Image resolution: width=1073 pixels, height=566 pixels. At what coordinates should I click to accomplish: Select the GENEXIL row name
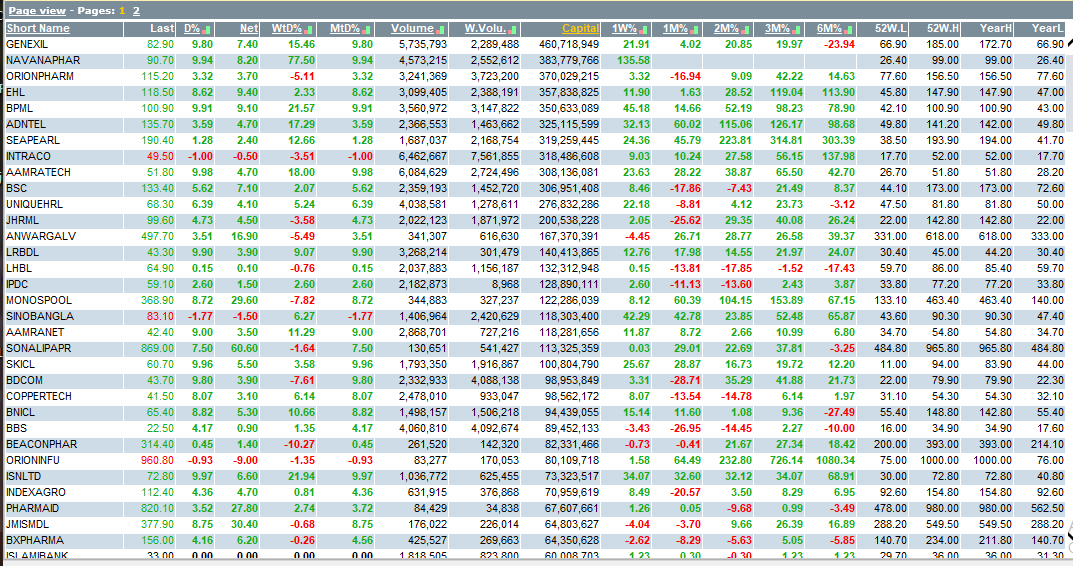pyautogui.click(x=27, y=44)
